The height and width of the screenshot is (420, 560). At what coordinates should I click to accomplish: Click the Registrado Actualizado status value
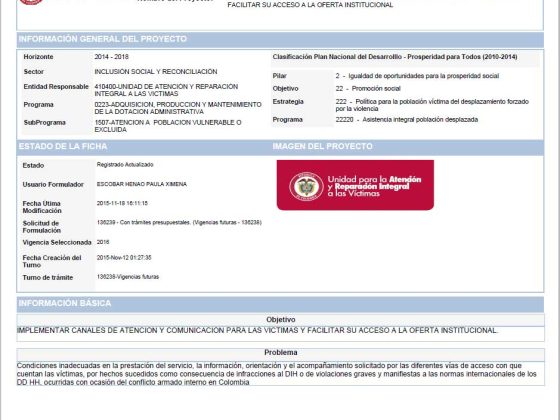(x=125, y=165)
